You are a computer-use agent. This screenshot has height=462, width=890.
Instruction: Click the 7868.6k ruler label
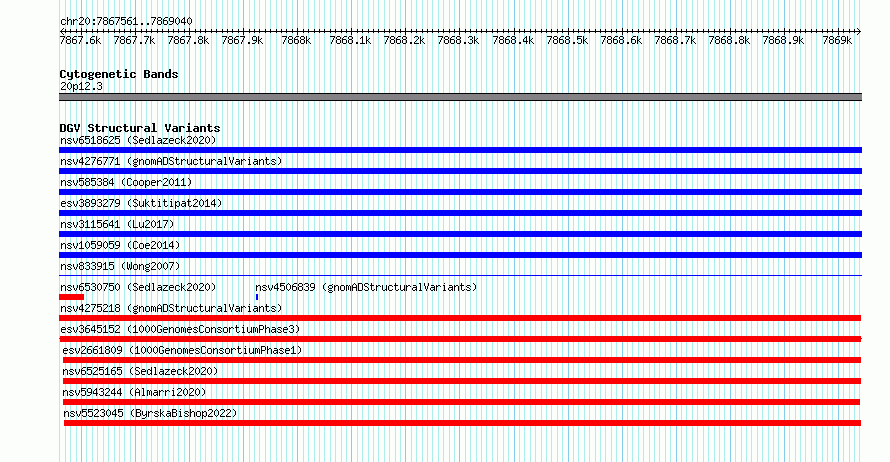coord(621,41)
